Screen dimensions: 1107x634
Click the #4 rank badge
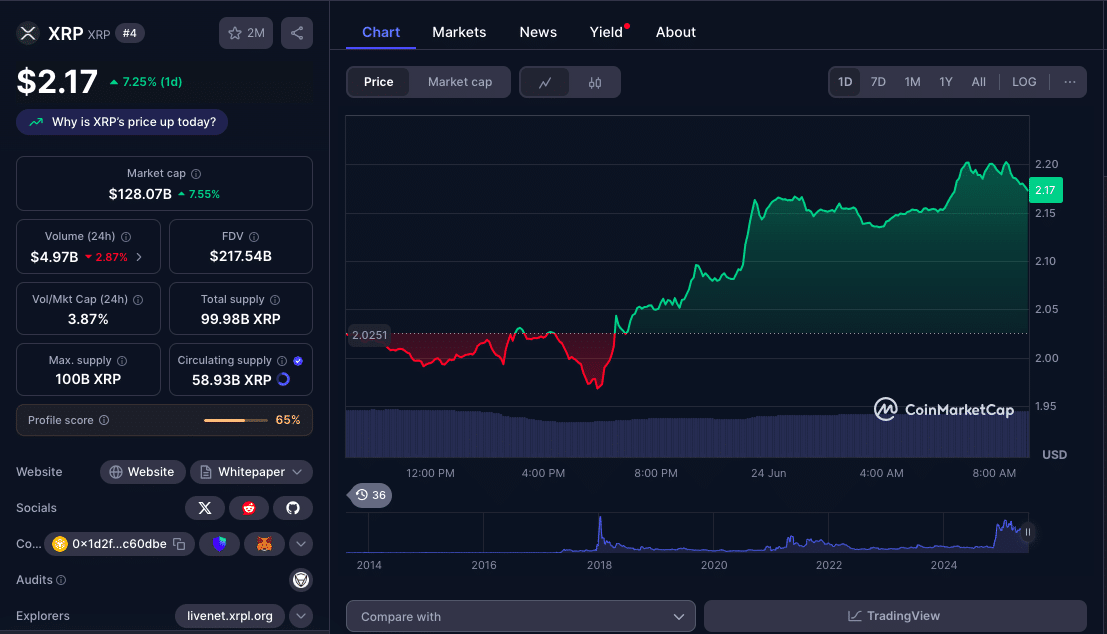(x=130, y=33)
